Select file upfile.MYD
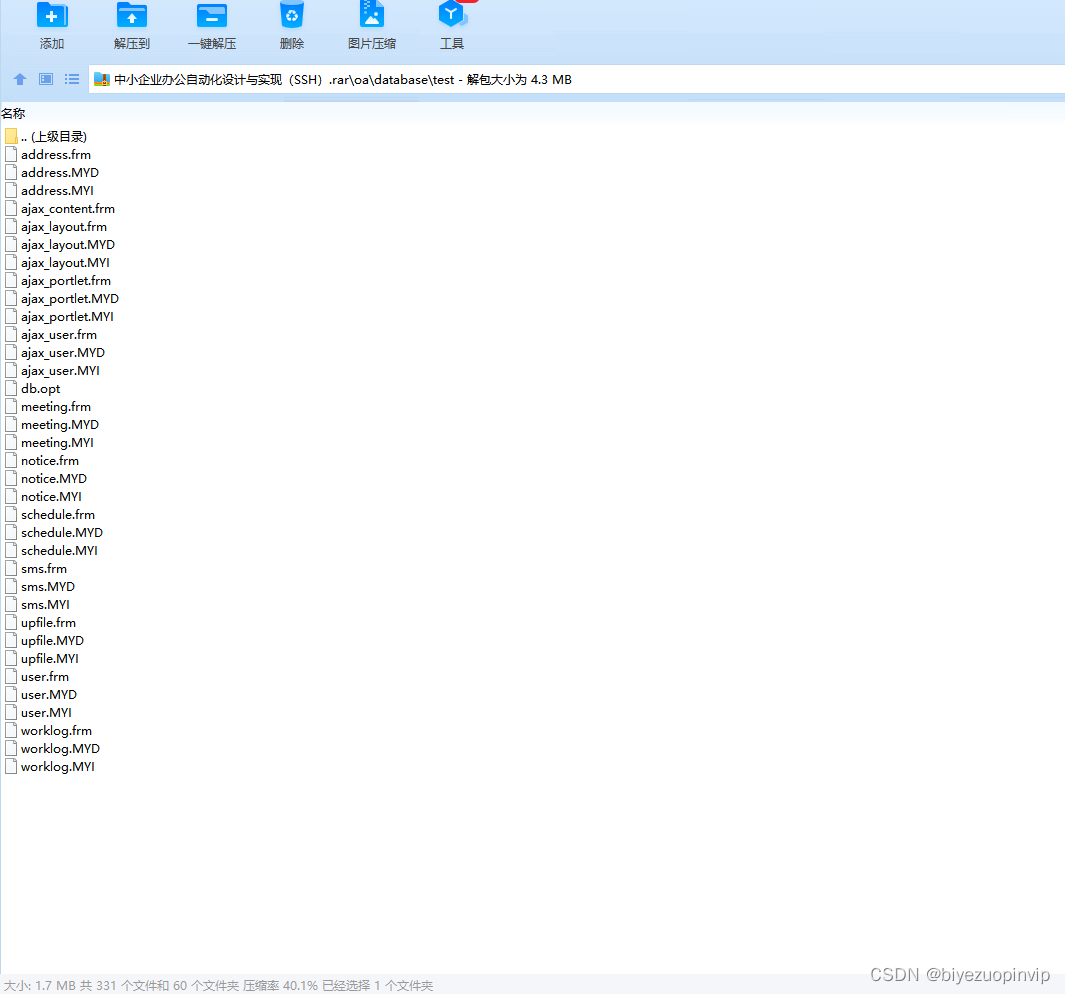The width and height of the screenshot is (1065, 994). coord(52,641)
